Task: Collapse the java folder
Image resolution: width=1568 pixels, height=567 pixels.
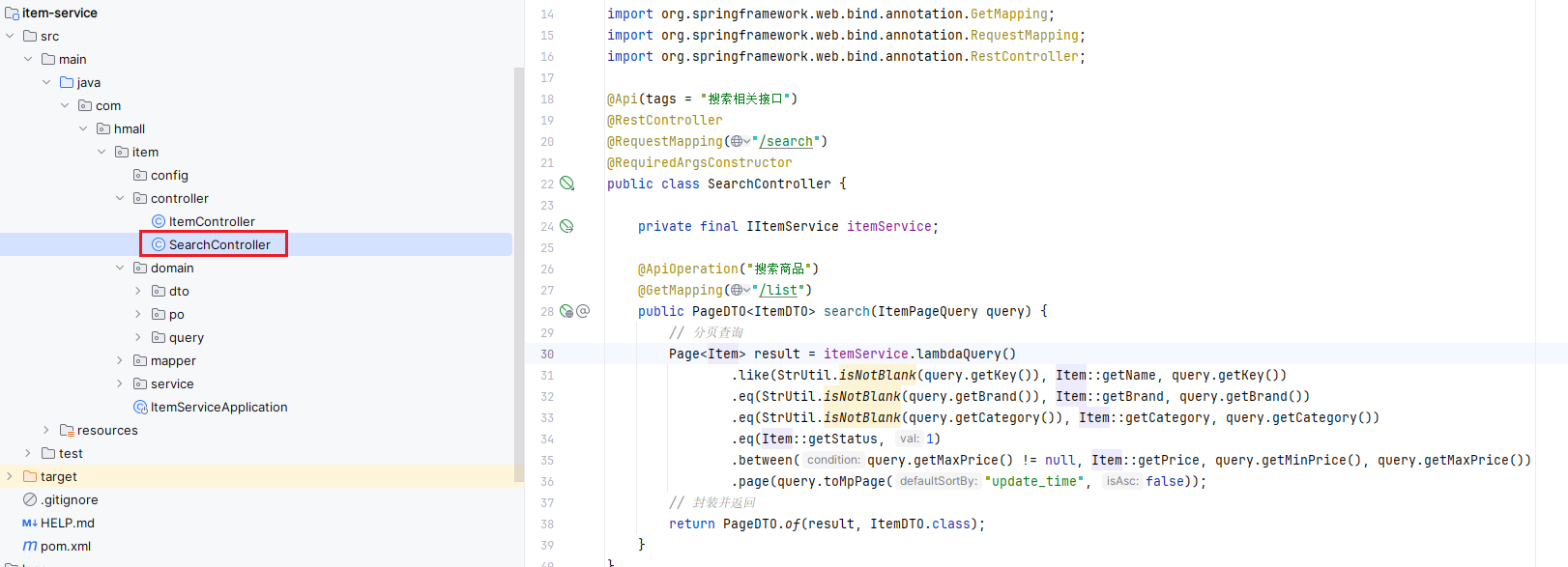Action: click(46, 82)
